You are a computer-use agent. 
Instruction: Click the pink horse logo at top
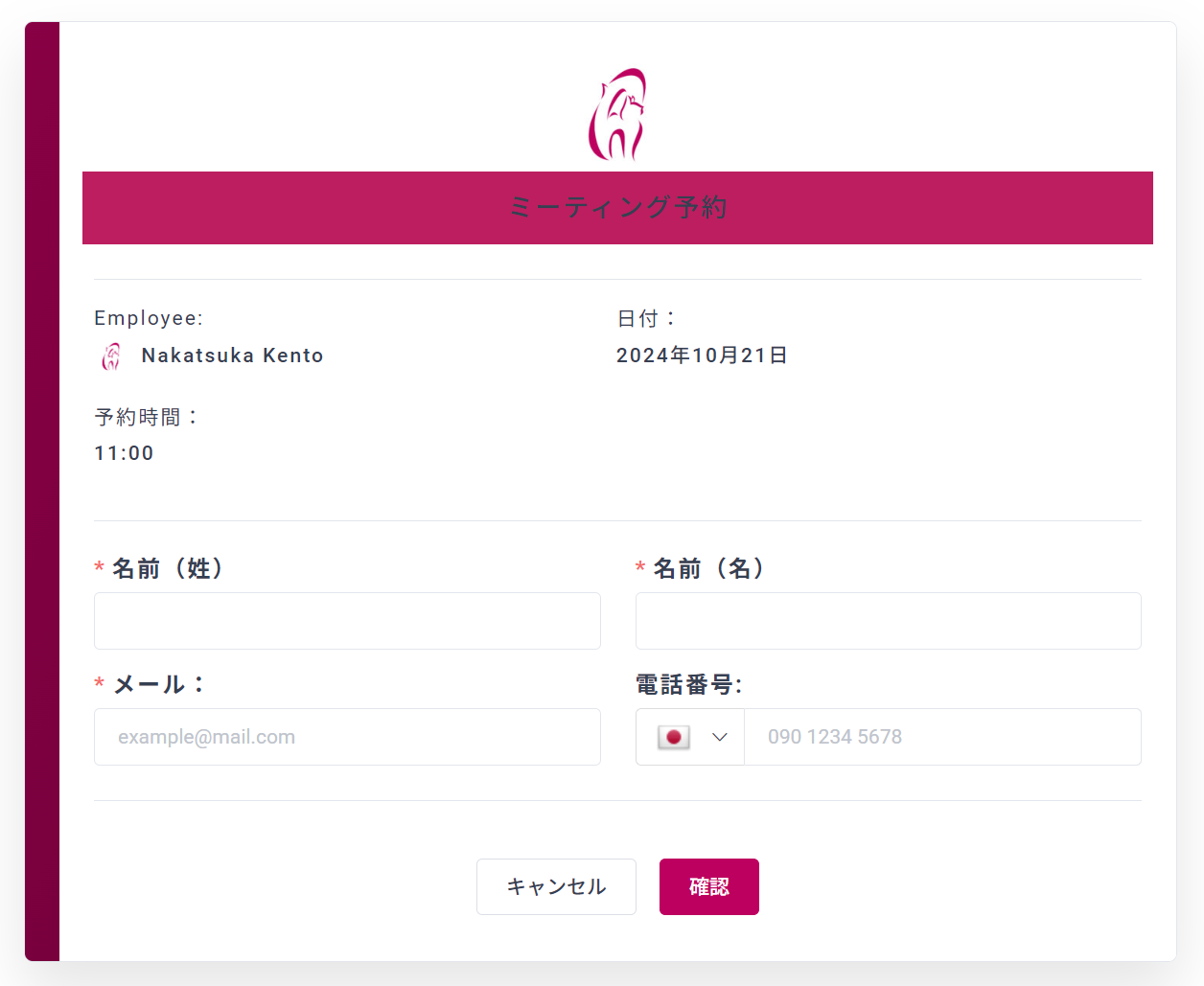[x=617, y=114]
